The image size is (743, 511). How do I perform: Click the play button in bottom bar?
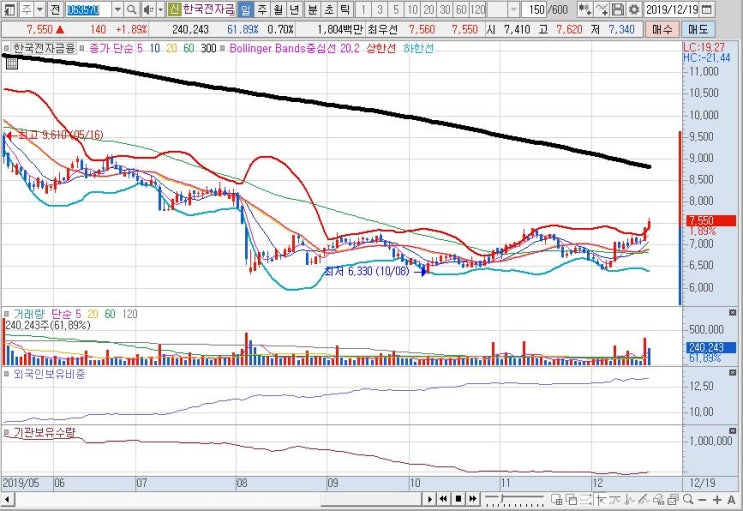click(429, 499)
